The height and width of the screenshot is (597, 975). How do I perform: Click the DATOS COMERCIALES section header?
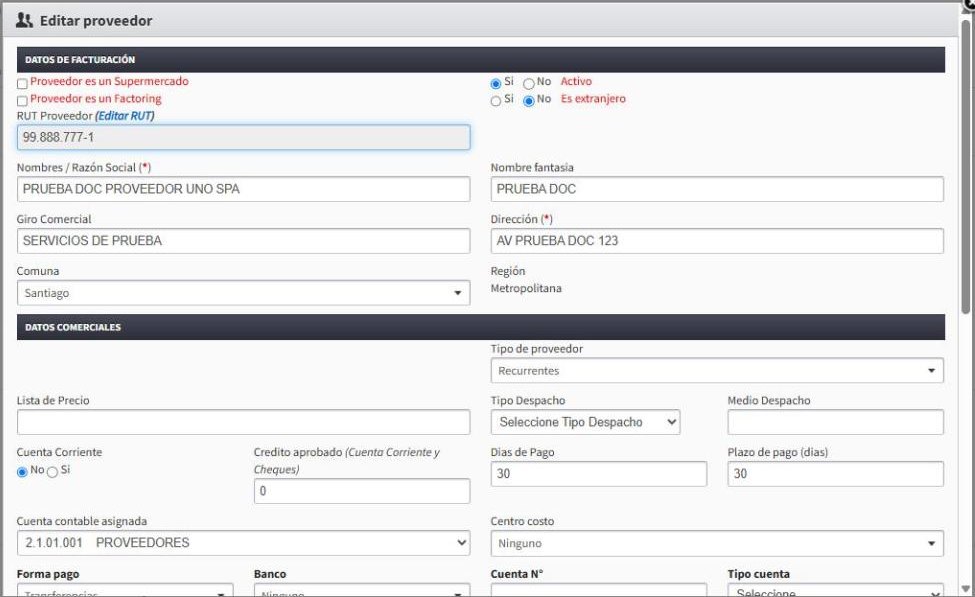click(x=481, y=327)
